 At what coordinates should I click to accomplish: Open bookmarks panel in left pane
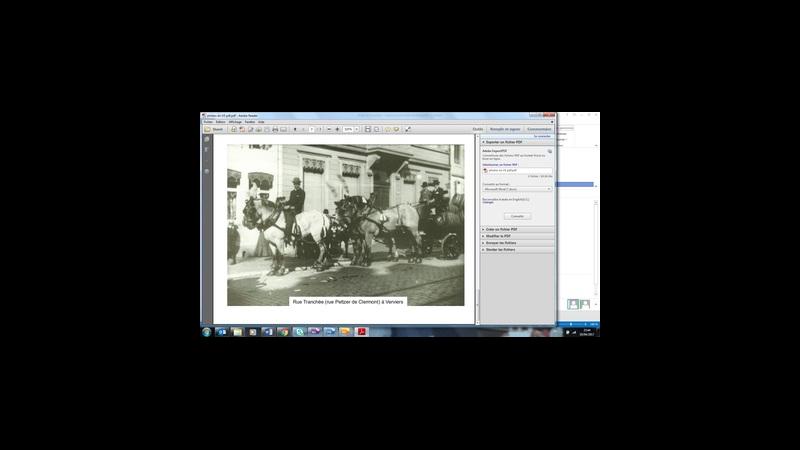[x=207, y=149]
